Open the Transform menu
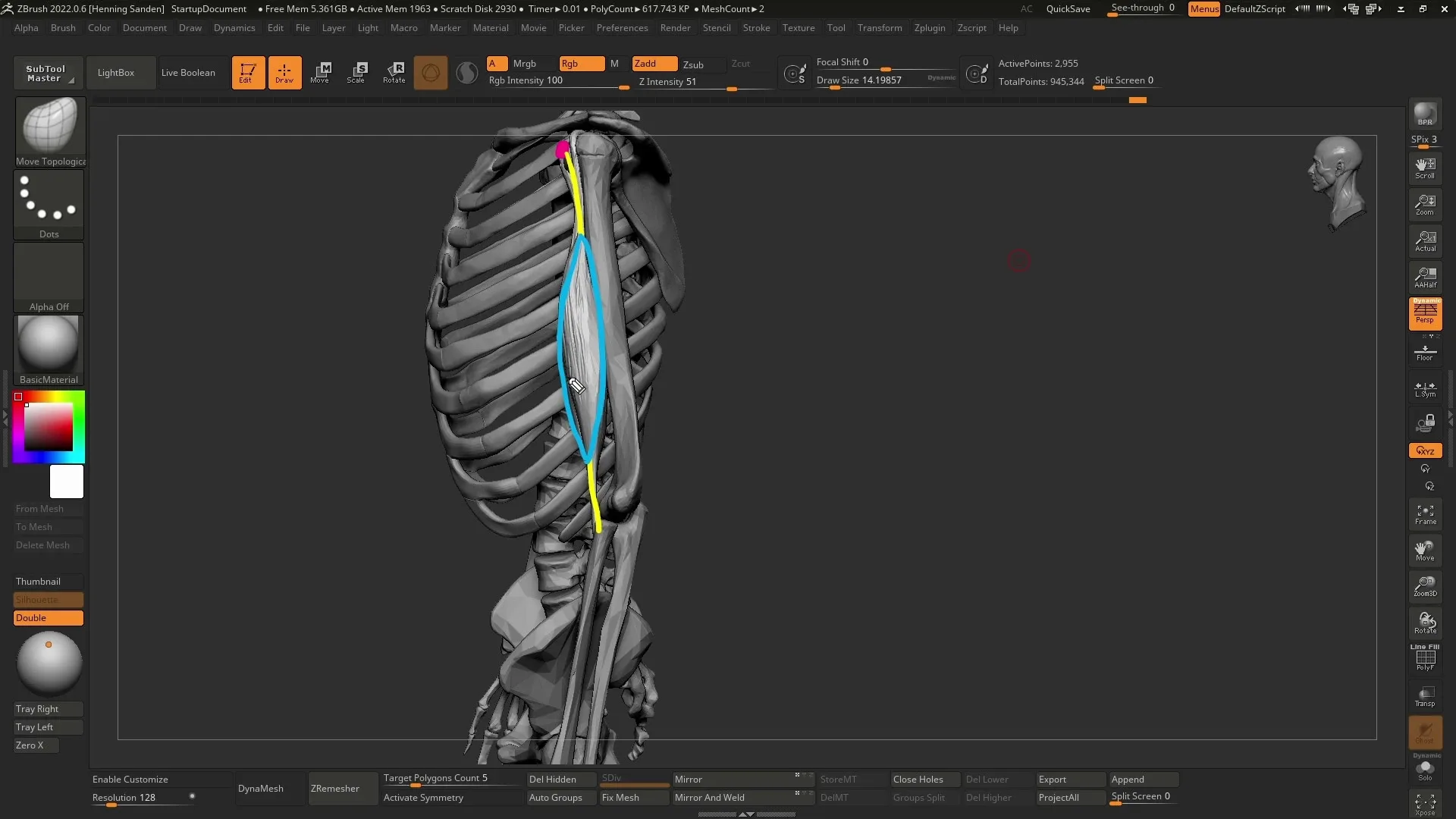Screen dimensions: 1456x819 [880, 28]
